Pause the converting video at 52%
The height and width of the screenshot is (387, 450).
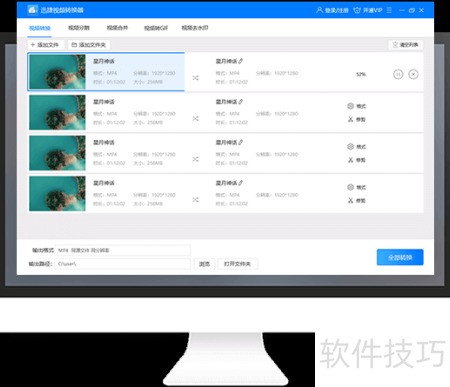[x=398, y=74]
